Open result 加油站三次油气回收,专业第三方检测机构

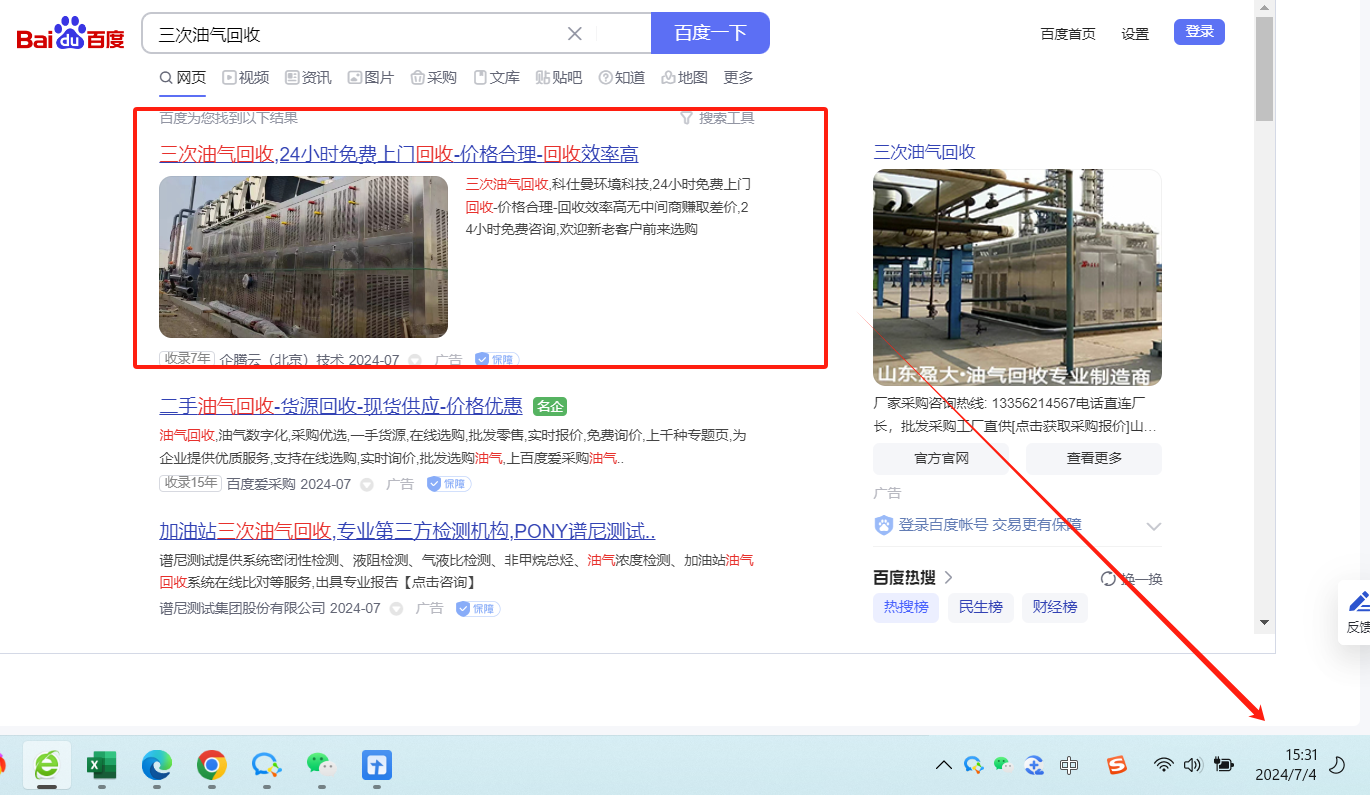click(407, 531)
